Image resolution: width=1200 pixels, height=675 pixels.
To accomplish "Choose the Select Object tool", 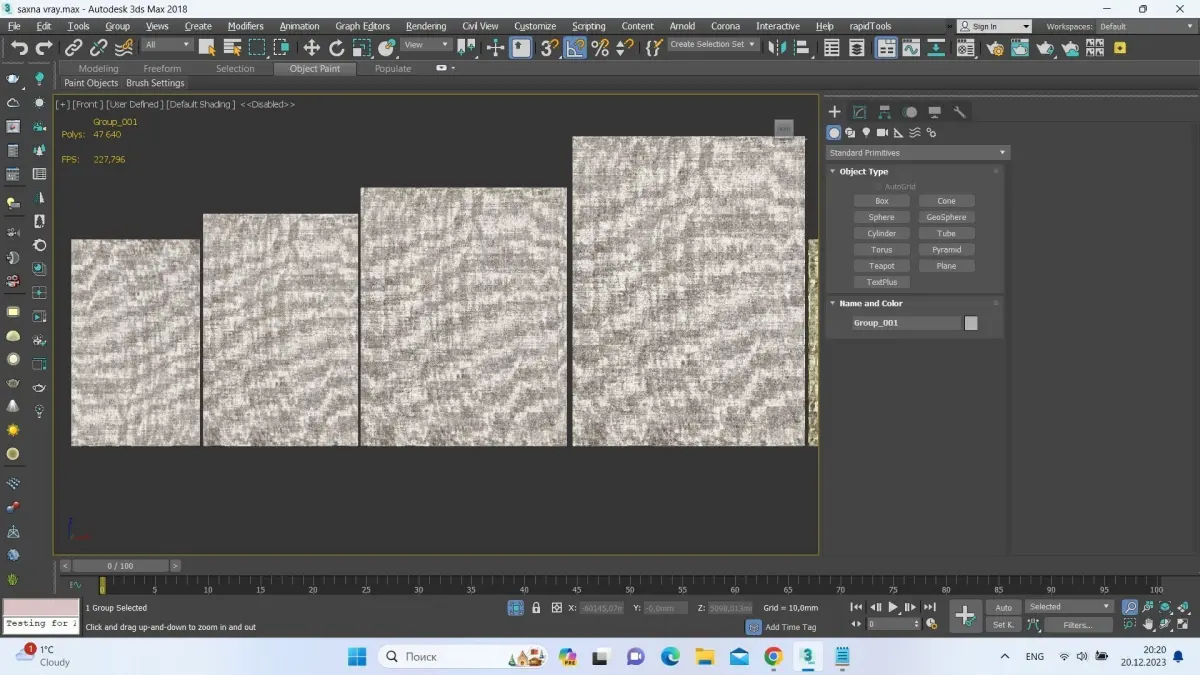I will pyautogui.click(x=207, y=47).
